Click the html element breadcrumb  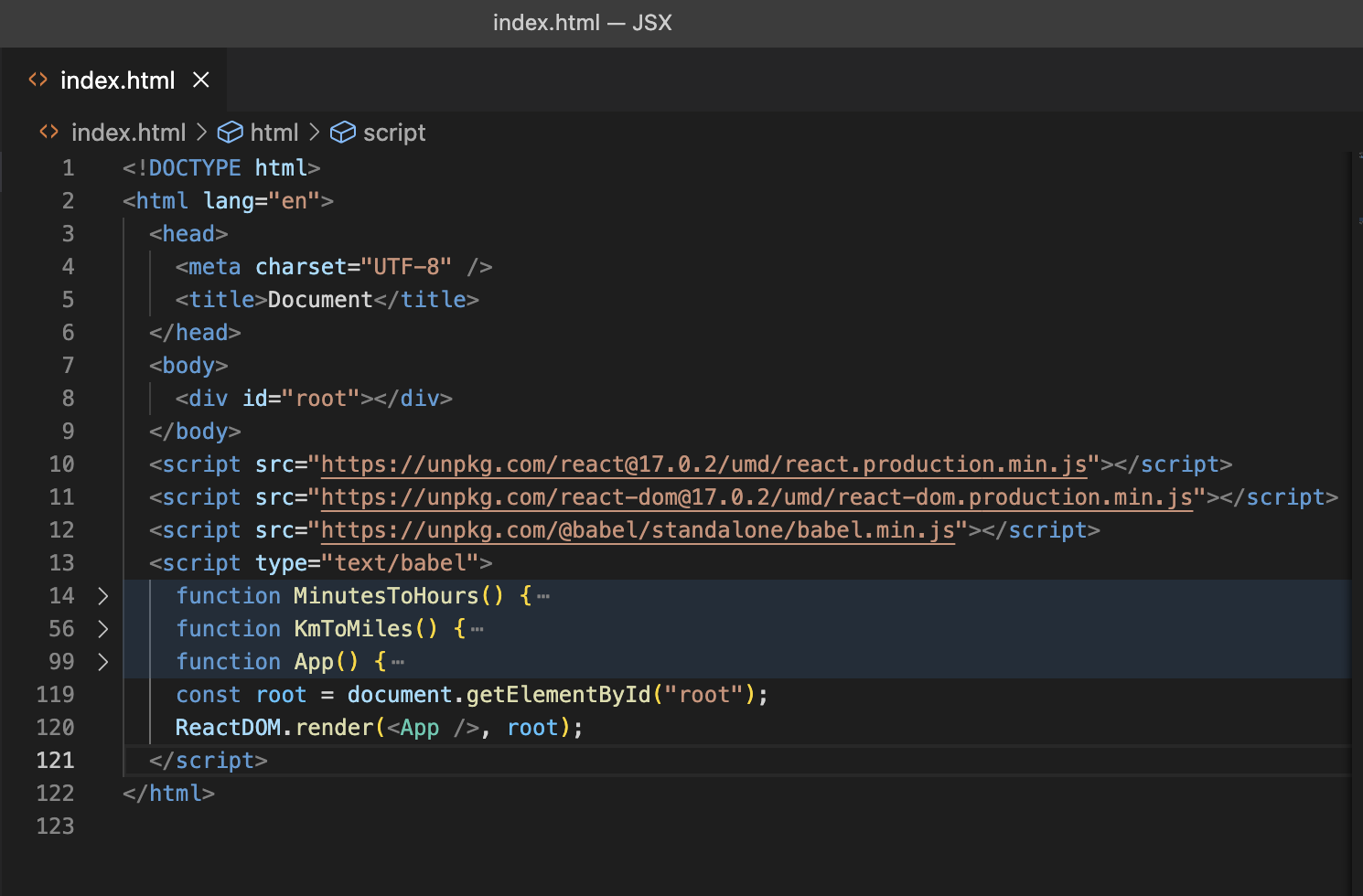(274, 133)
